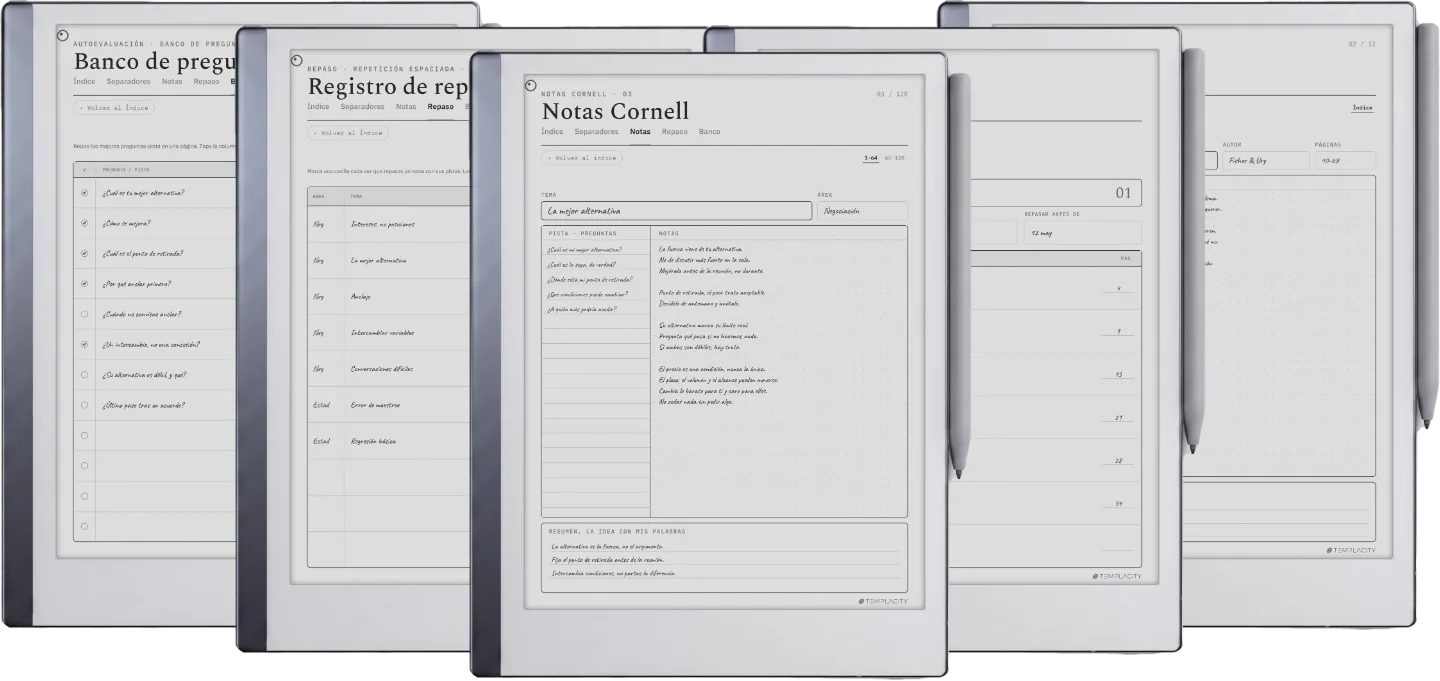Select summary 'Intercambia condiciones, no partas la diferencia.'
This screenshot has height=681, width=1440.
coord(613,573)
